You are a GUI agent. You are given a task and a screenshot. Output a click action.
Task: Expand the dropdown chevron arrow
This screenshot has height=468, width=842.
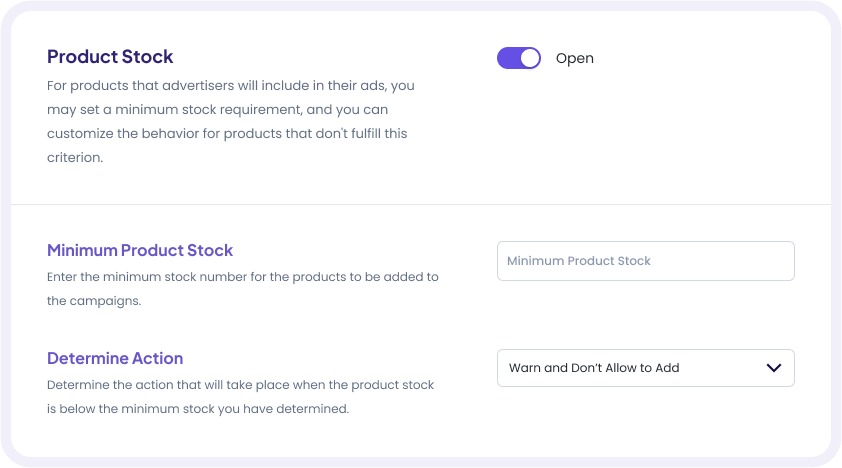pyautogui.click(x=773, y=368)
